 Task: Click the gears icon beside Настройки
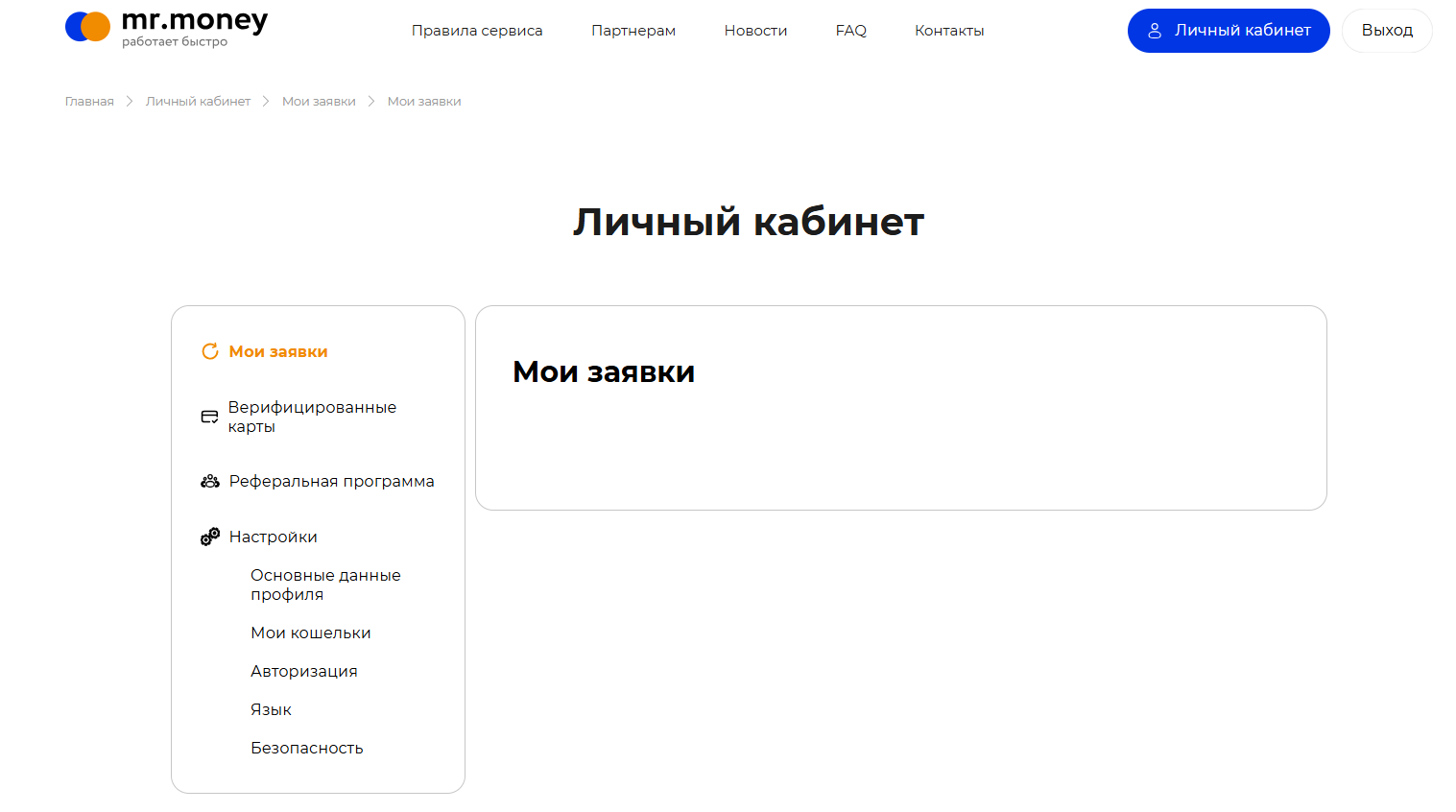[209, 537]
